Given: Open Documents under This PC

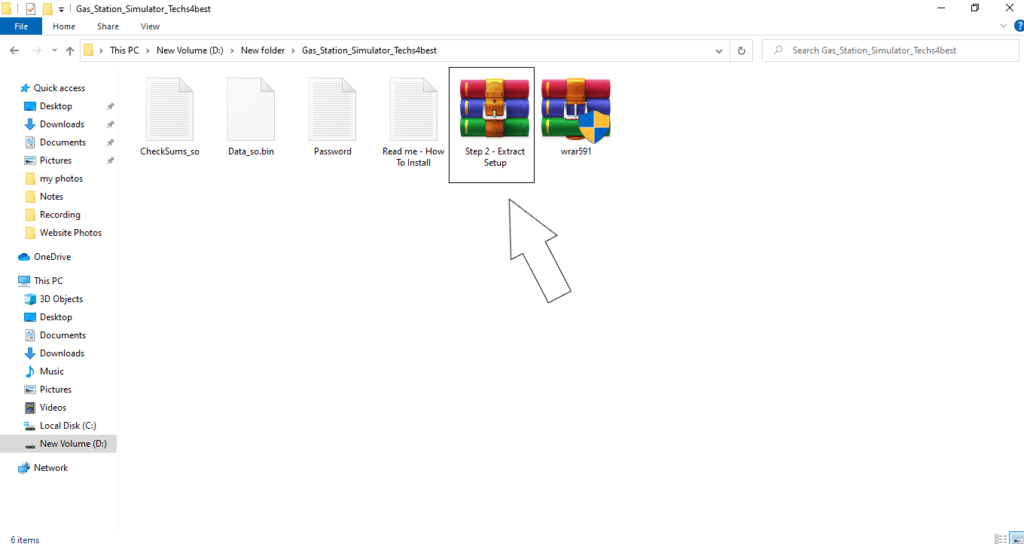Looking at the screenshot, I should tap(62, 335).
